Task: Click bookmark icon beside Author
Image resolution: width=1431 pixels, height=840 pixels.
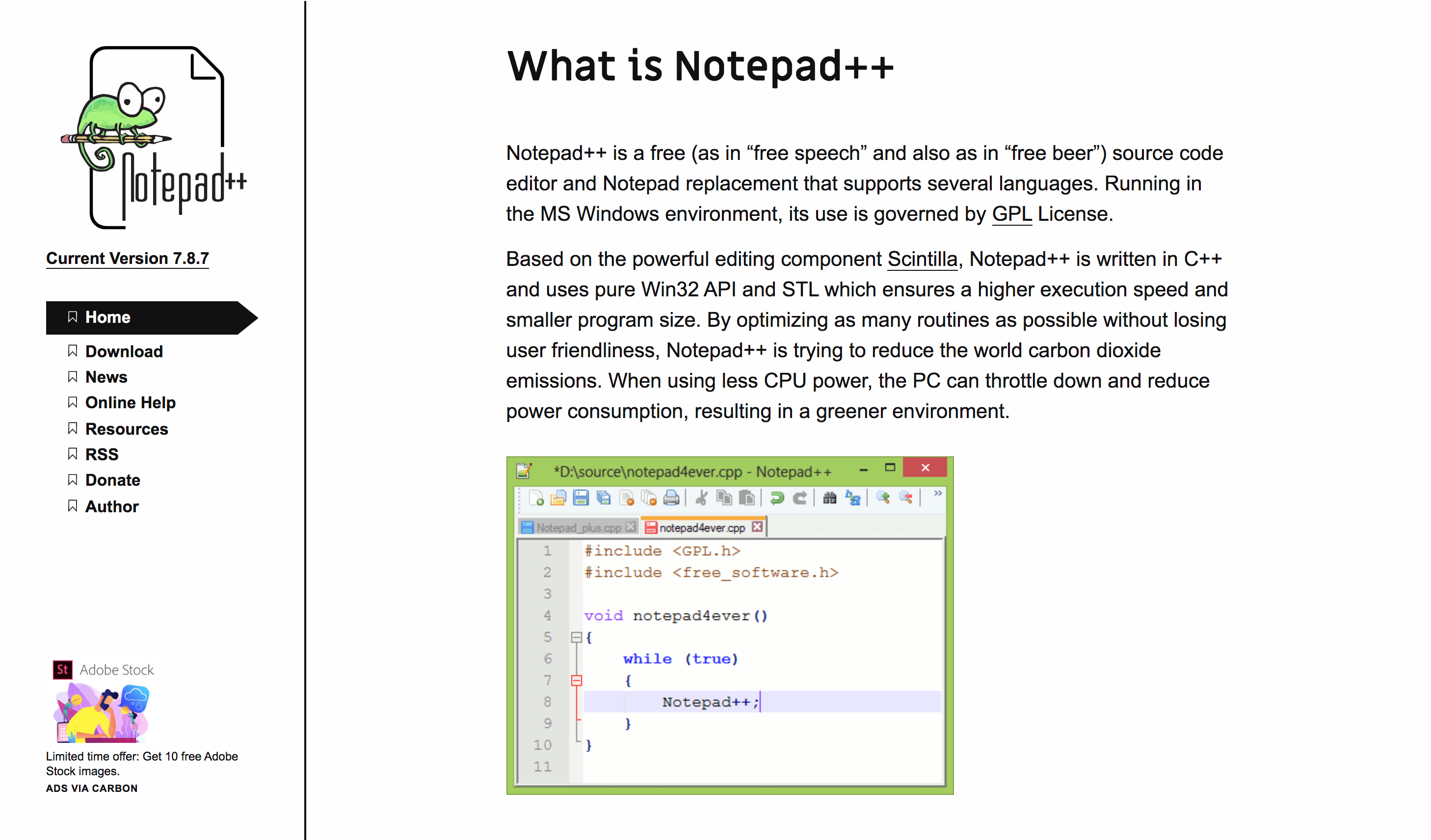Action: point(72,505)
